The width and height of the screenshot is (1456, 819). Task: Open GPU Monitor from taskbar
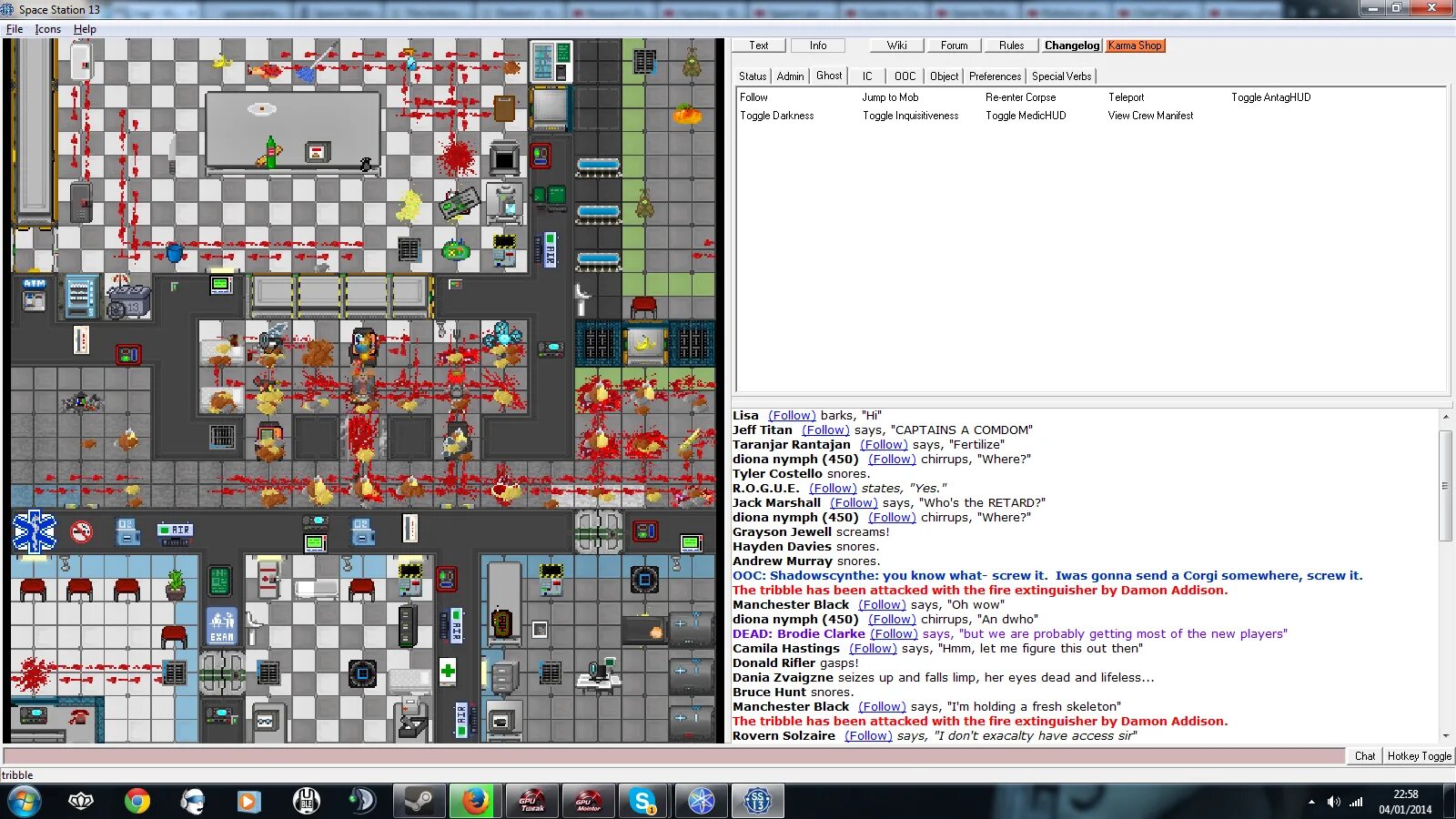tap(588, 802)
